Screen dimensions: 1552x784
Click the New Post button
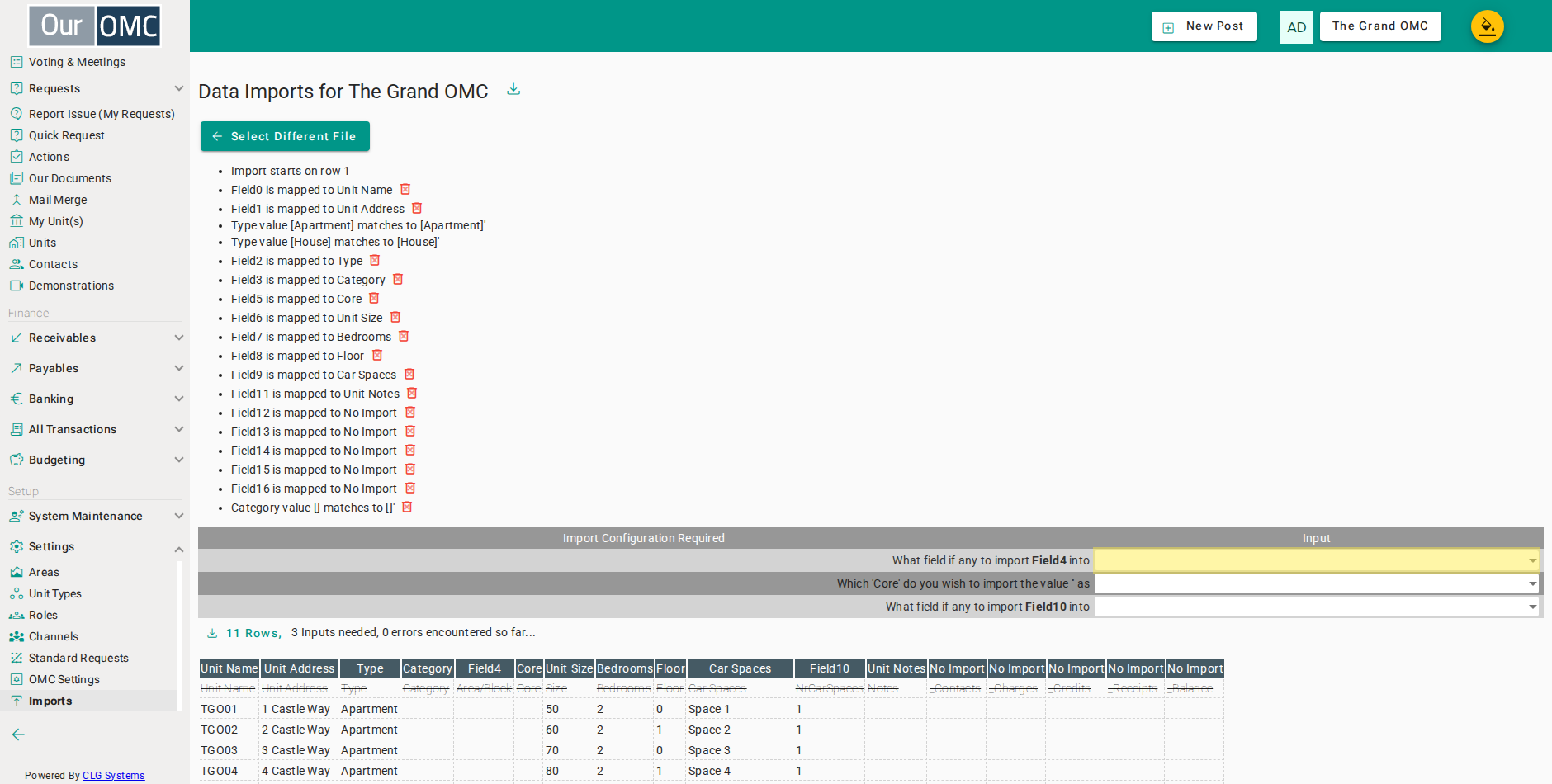[1204, 26]
